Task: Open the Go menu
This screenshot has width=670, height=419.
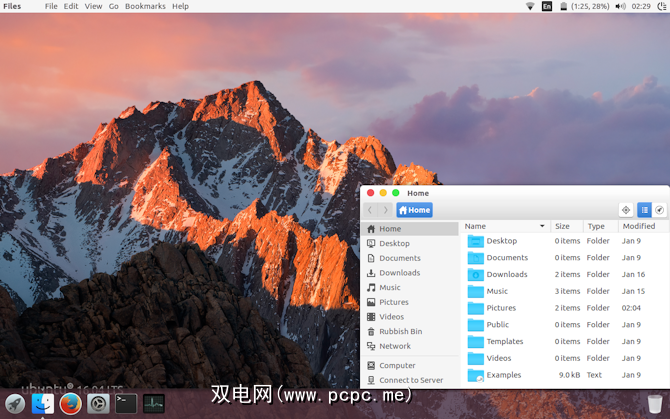Action: (113, 6)
